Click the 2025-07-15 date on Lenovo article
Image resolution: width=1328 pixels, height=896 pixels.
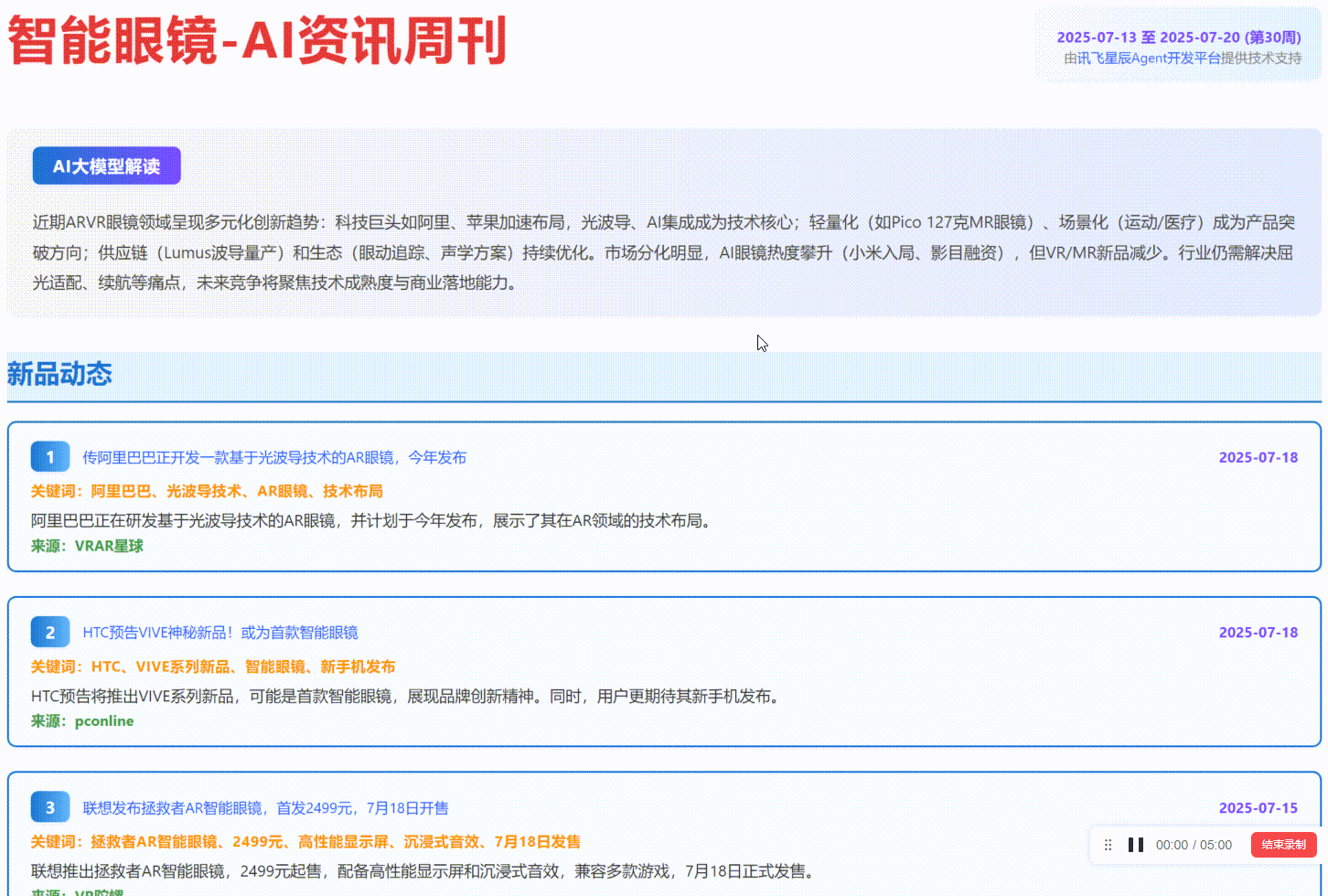[x=1258, y=808]
